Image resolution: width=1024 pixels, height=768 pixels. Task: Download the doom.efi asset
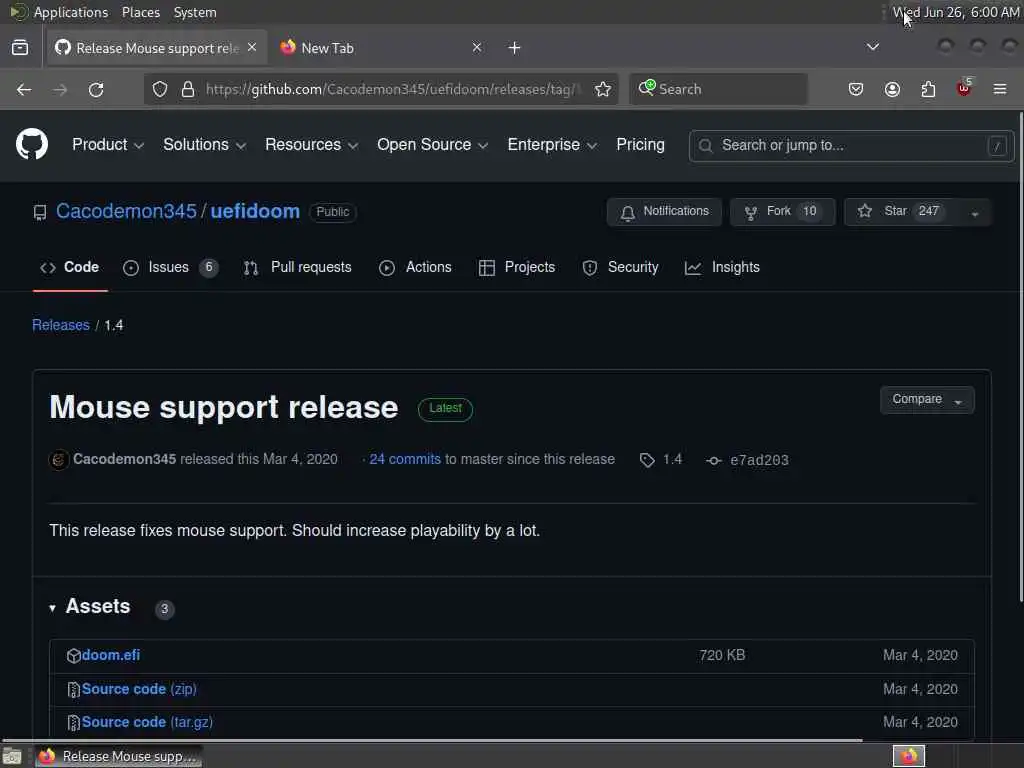point(111,655)
